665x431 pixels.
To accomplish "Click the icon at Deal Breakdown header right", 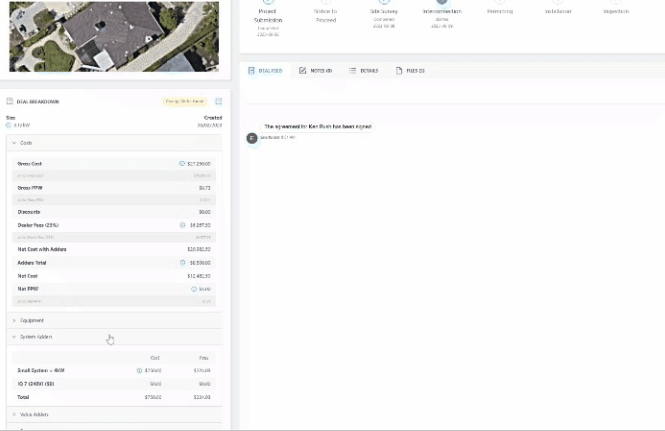I will click(219, 101).
